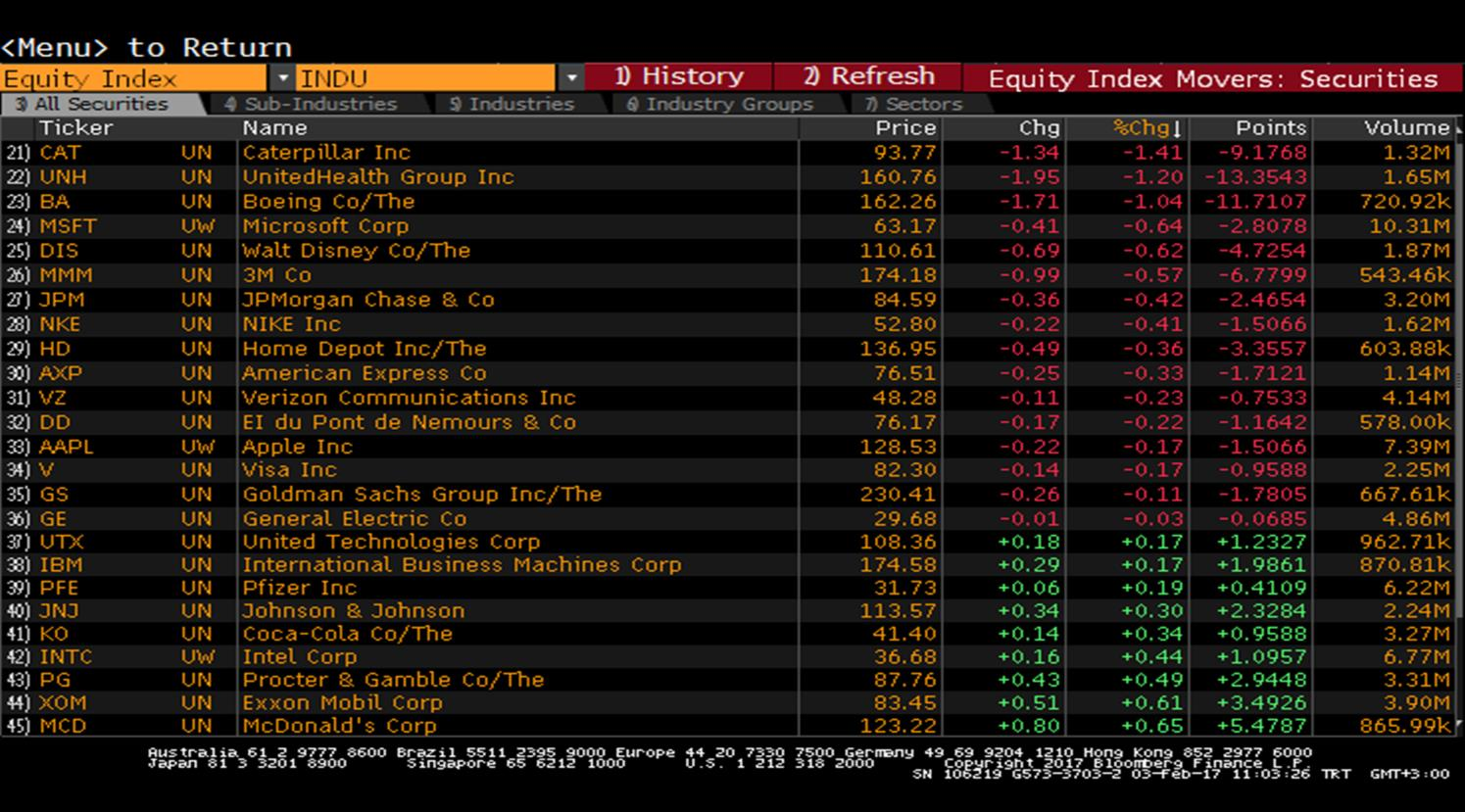
Task: Select the MSFT ticker
Action: (x=68, y=226)
